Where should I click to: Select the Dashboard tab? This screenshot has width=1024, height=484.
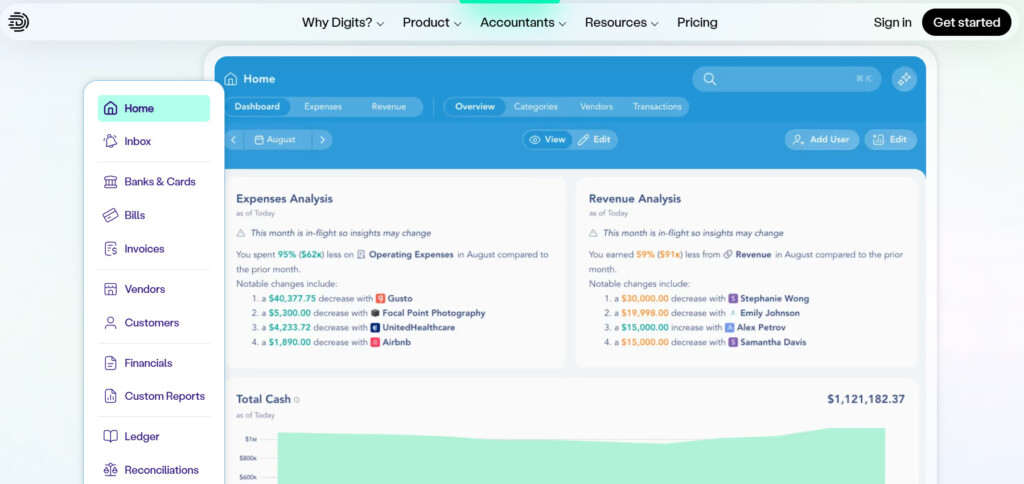click(257, 106)
